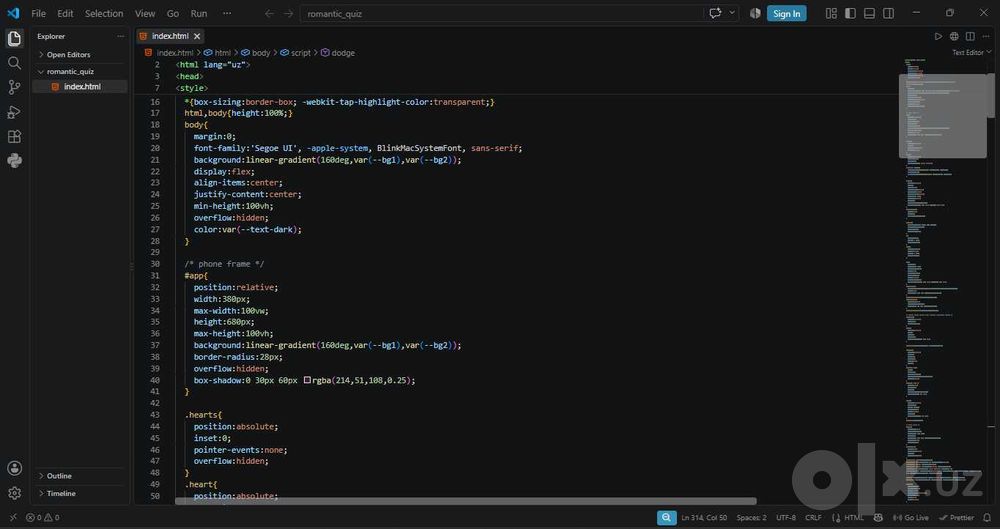The width and height of the screenshot is (1000, 529).
Task: Open the Source Control view
Action: (x=14, y=87)
